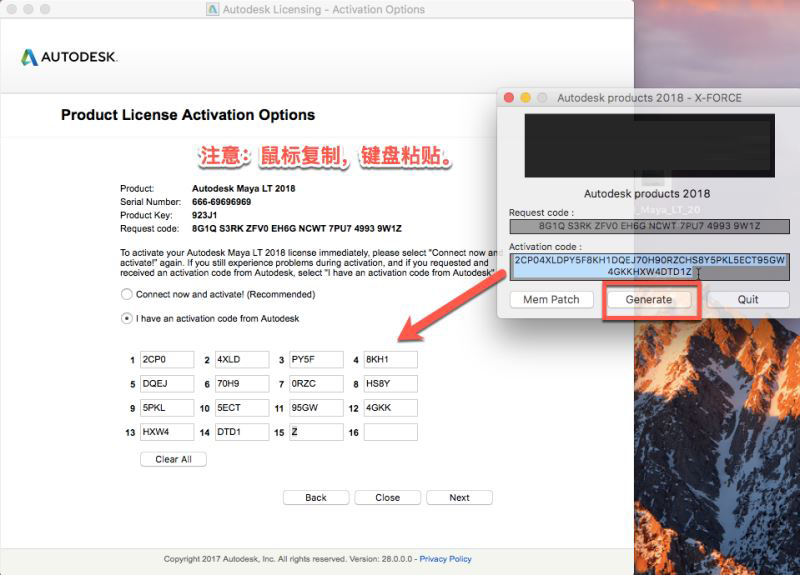Select "Connect now and activate!" radio button
Image resolution: width=800 pixels, height=575 pixels.
[x=127, y=294]
